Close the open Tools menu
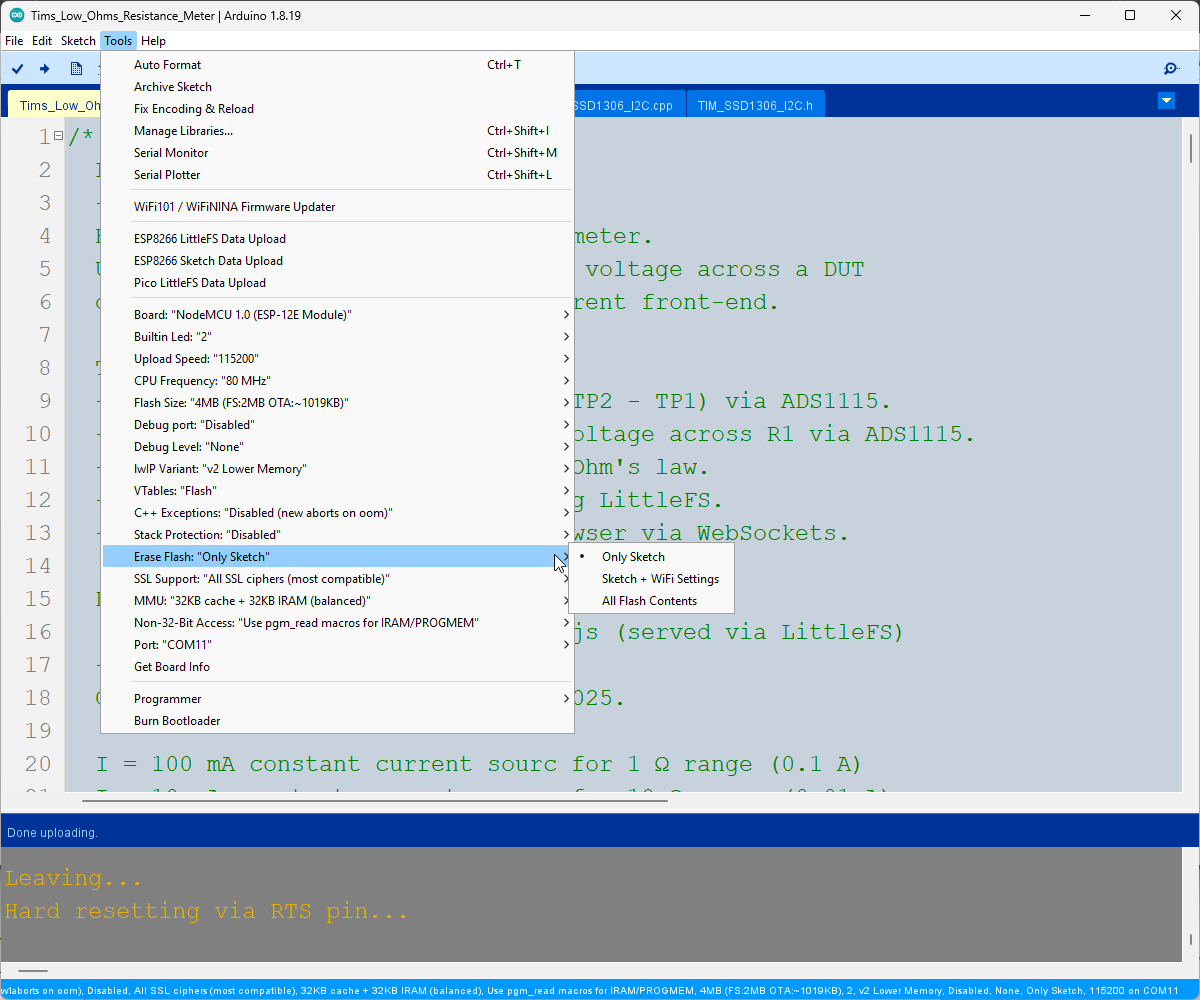1200x1000 pixels. point(118,41)
